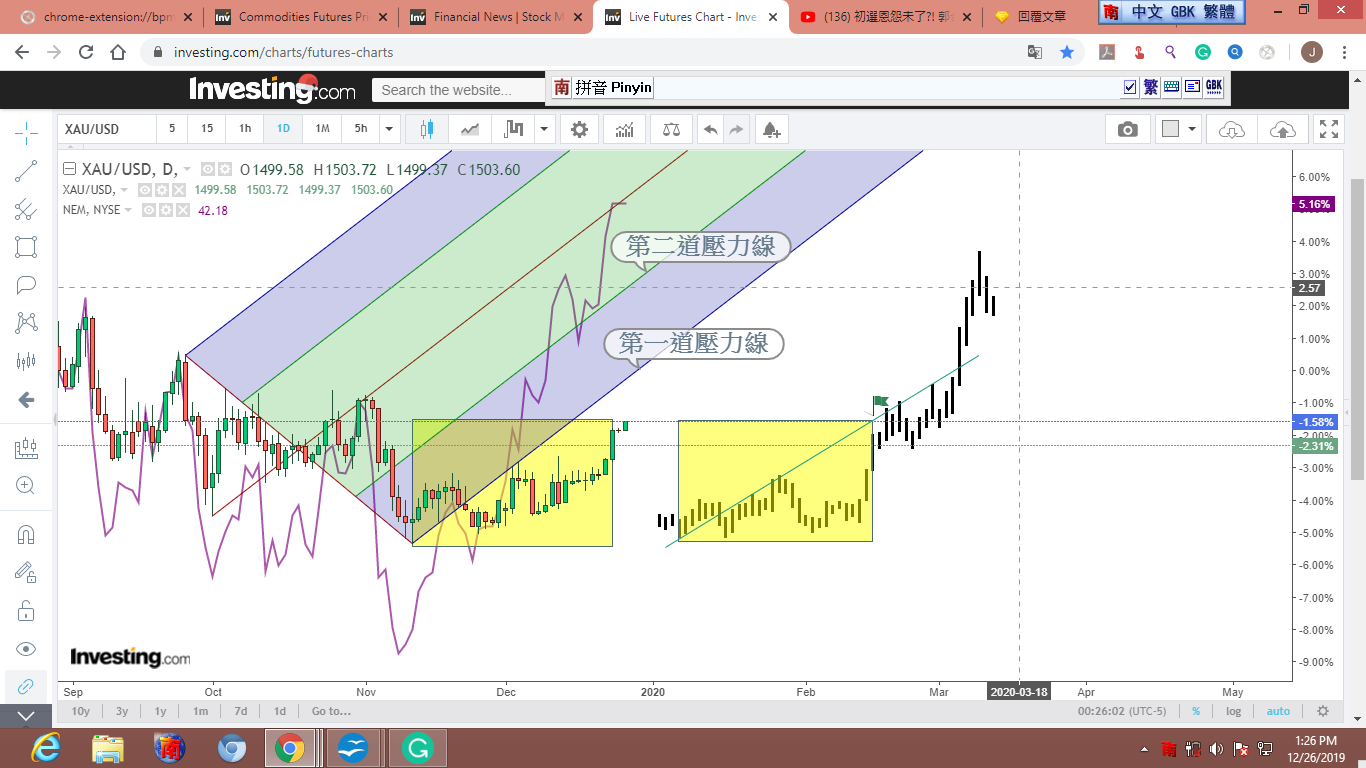Select the callout text annotation tool

[x=26, y=285]
